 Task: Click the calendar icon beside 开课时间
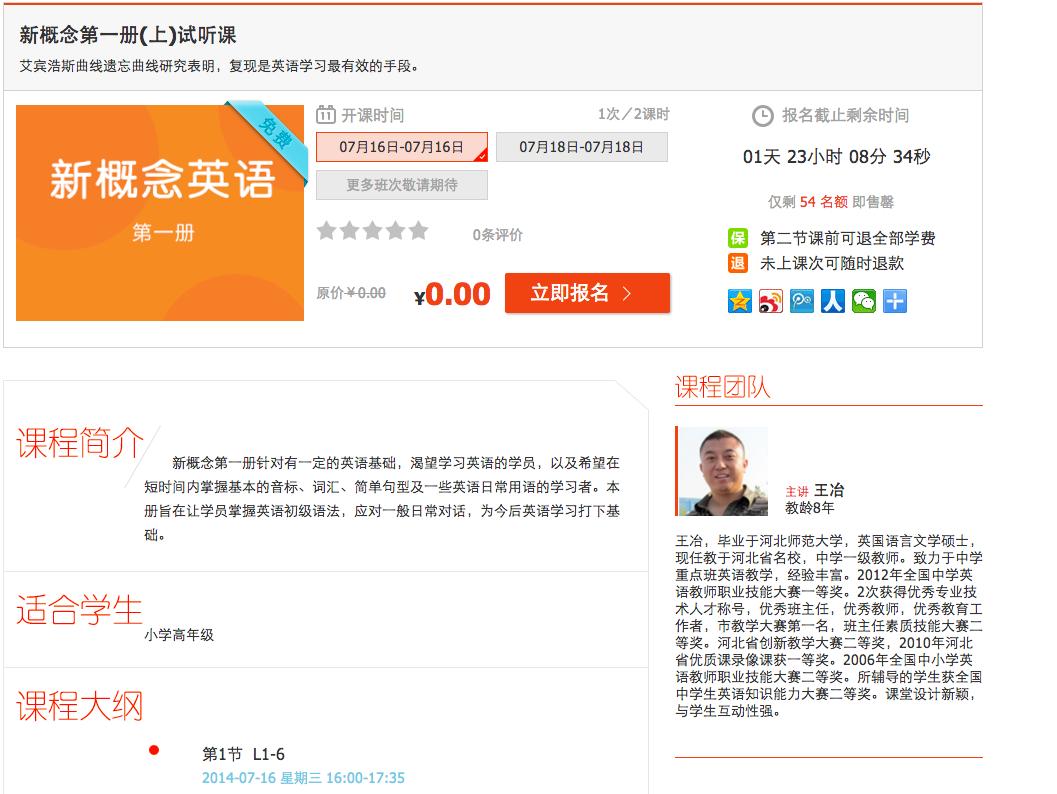click(326, 115)
